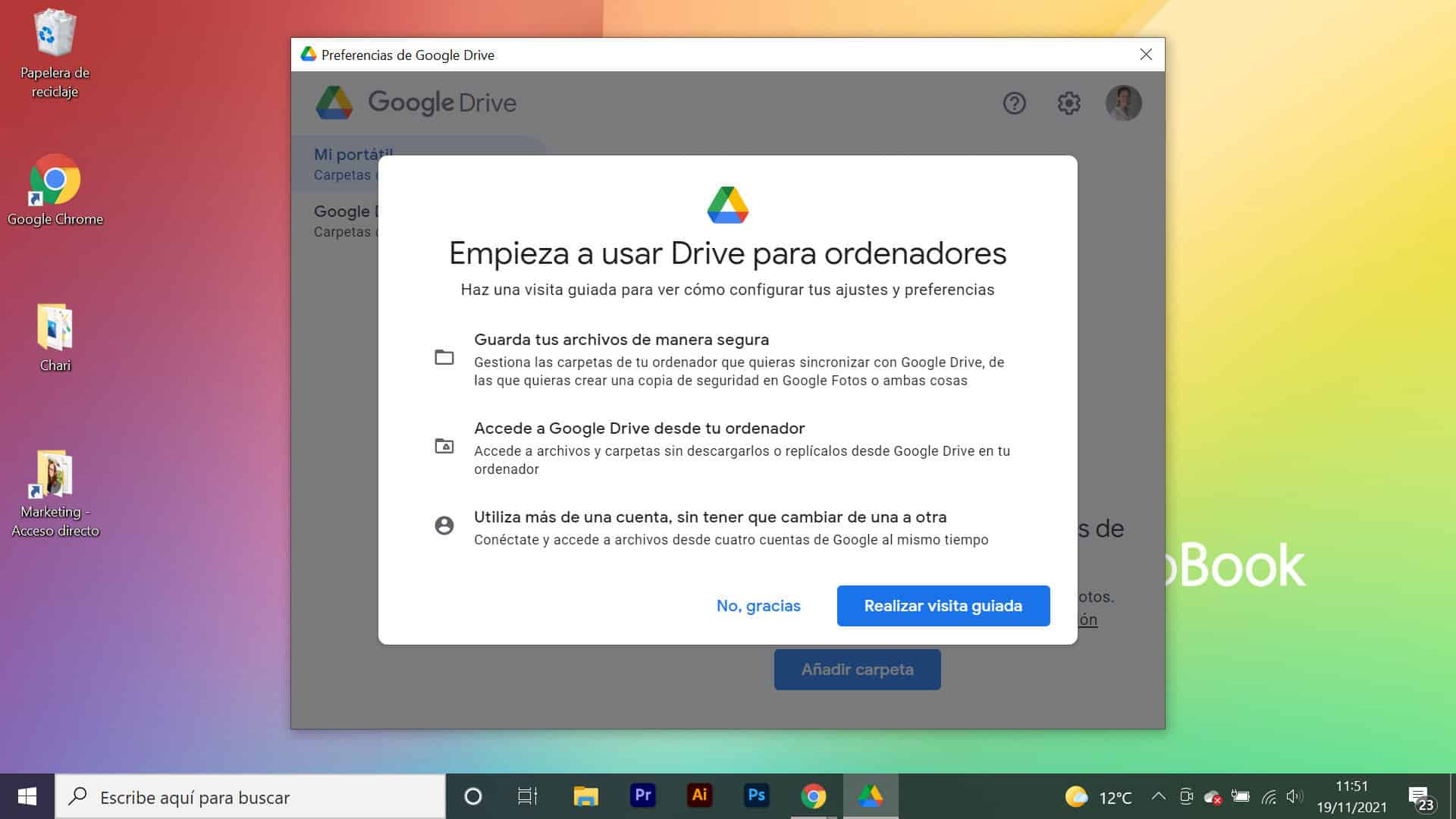Launch Illustrator from the taskbar

click(x=699, y=795)
